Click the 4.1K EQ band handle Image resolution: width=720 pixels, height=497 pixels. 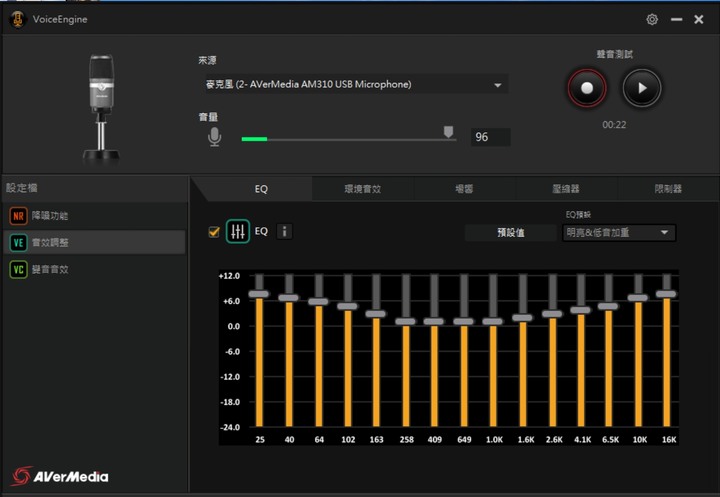[581, 310]
